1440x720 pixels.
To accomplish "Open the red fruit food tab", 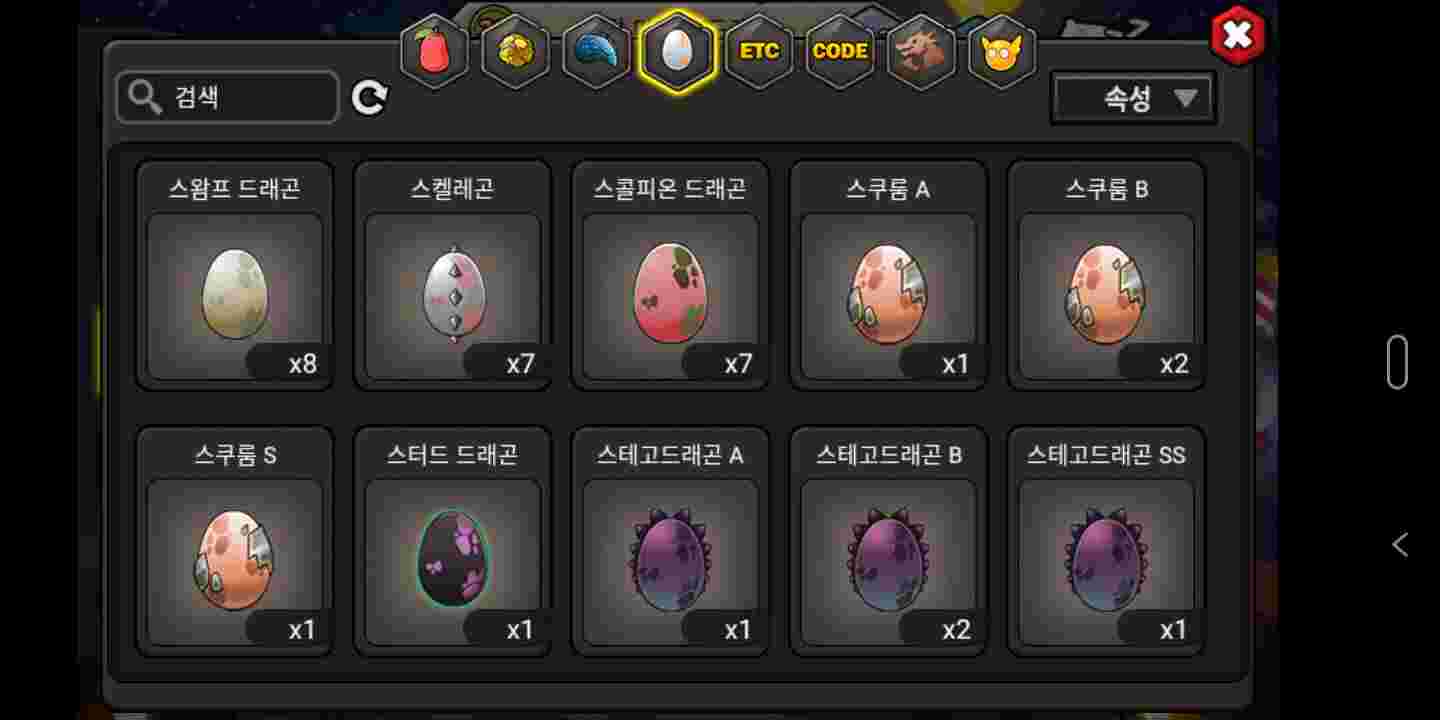I will click(x=435, y=51).
